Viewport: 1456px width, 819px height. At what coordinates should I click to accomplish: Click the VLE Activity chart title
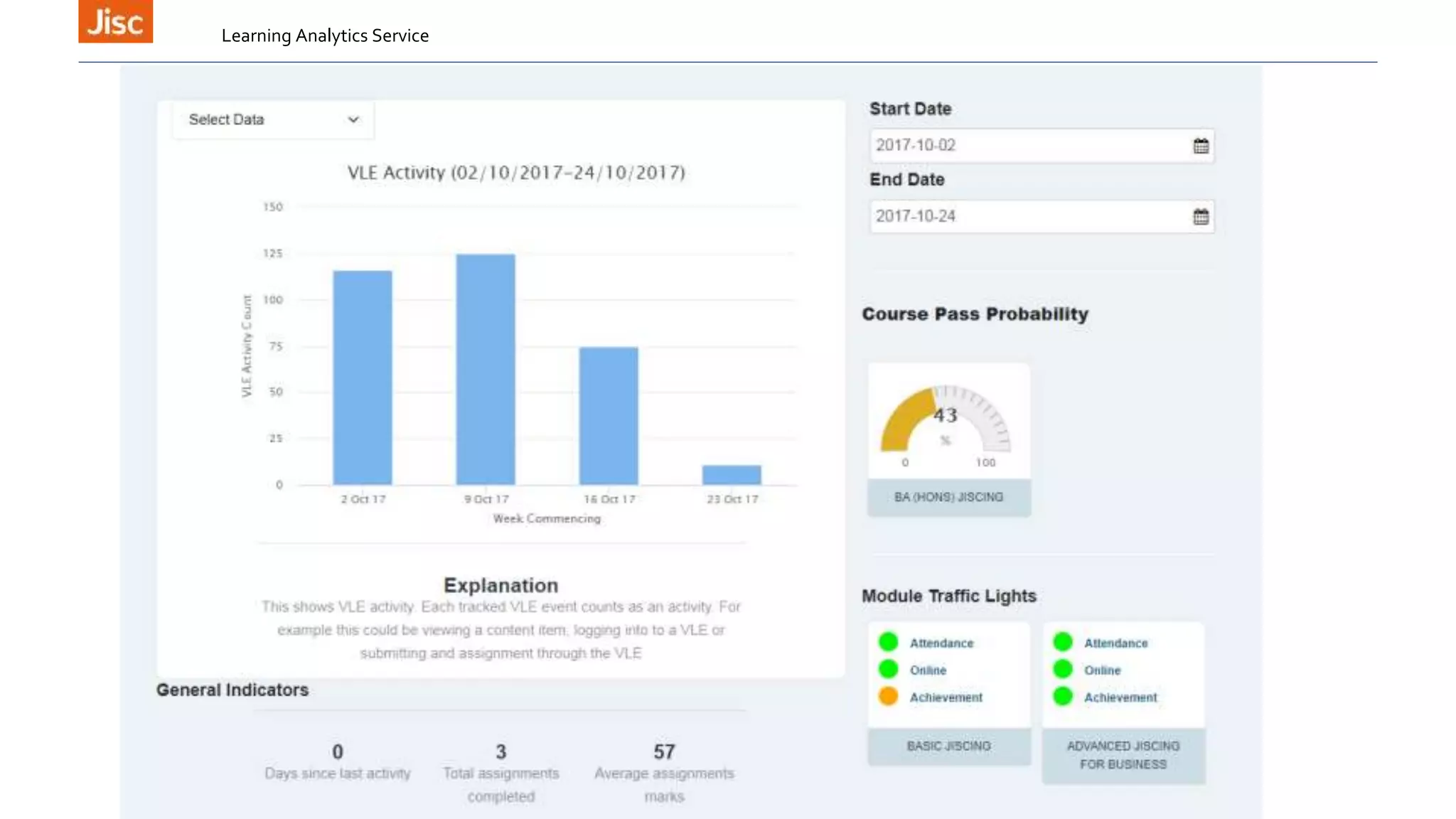pos(516,173)
